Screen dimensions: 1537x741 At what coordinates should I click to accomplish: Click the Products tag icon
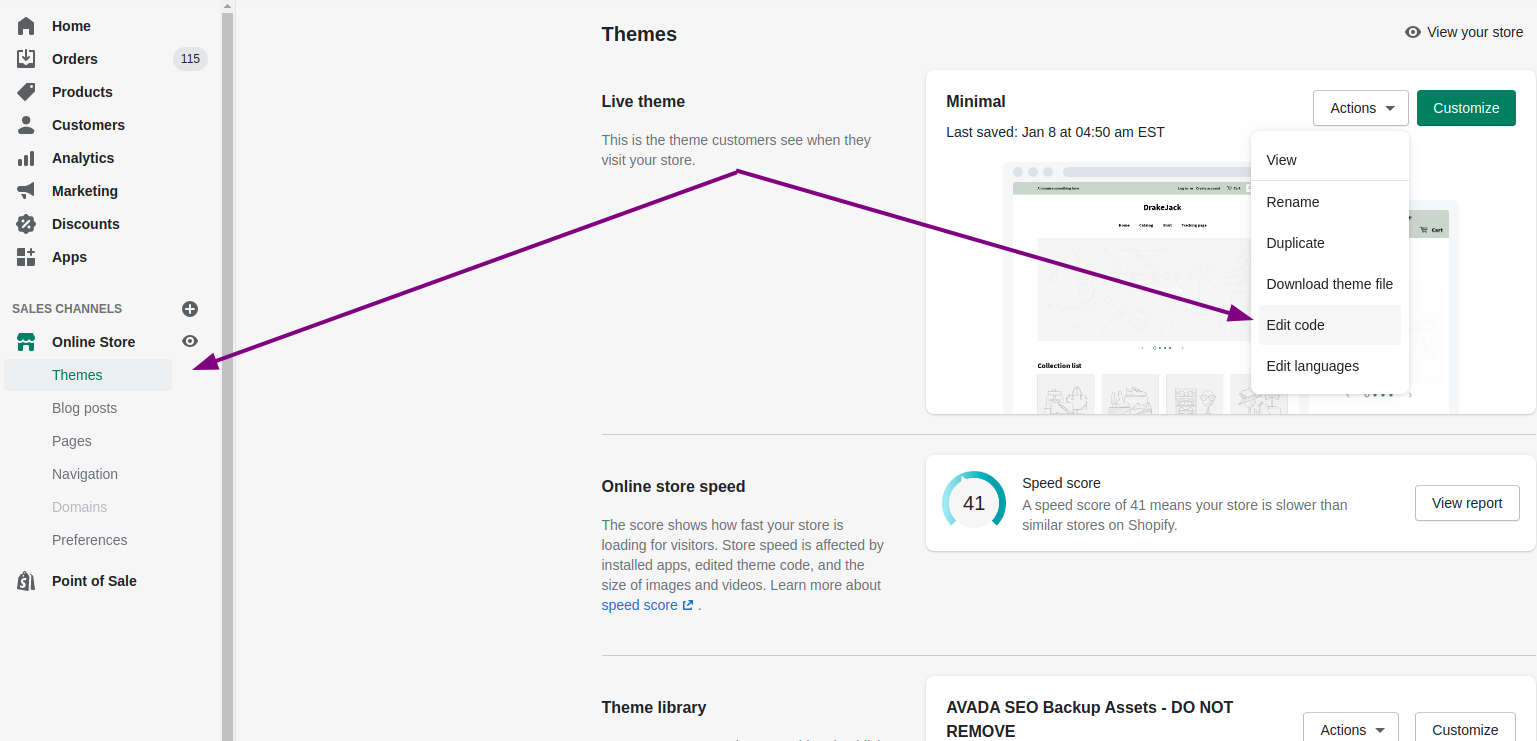(26, 92)
